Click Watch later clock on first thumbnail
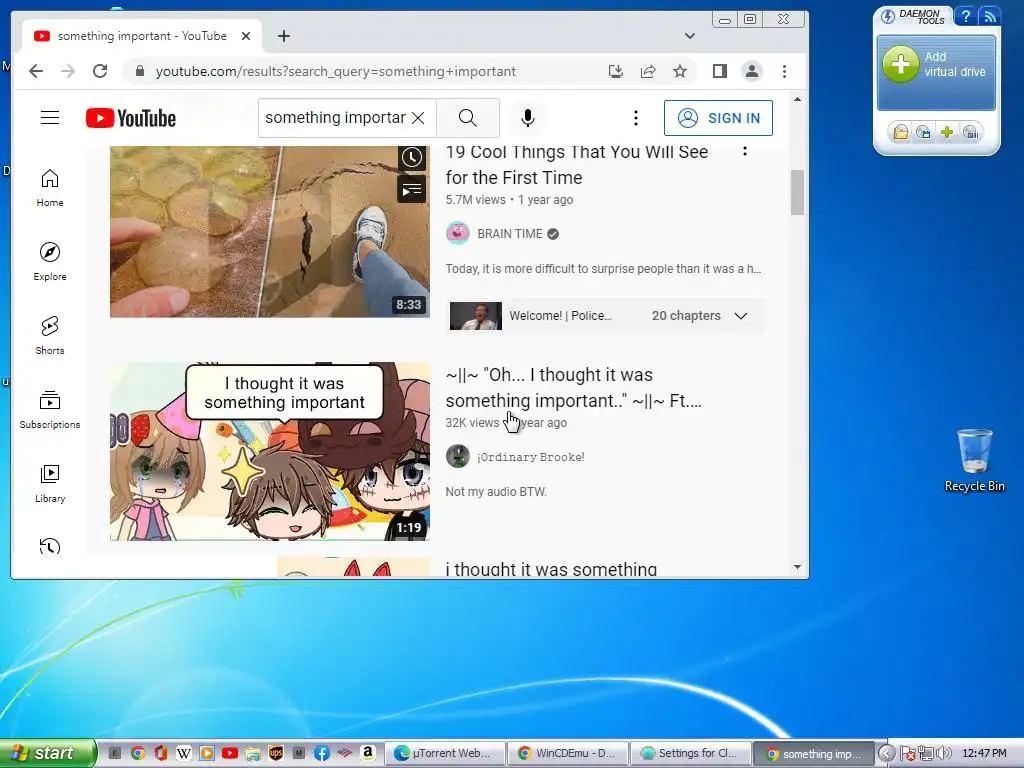The image size is (1024, 768). tap(411, 157)
